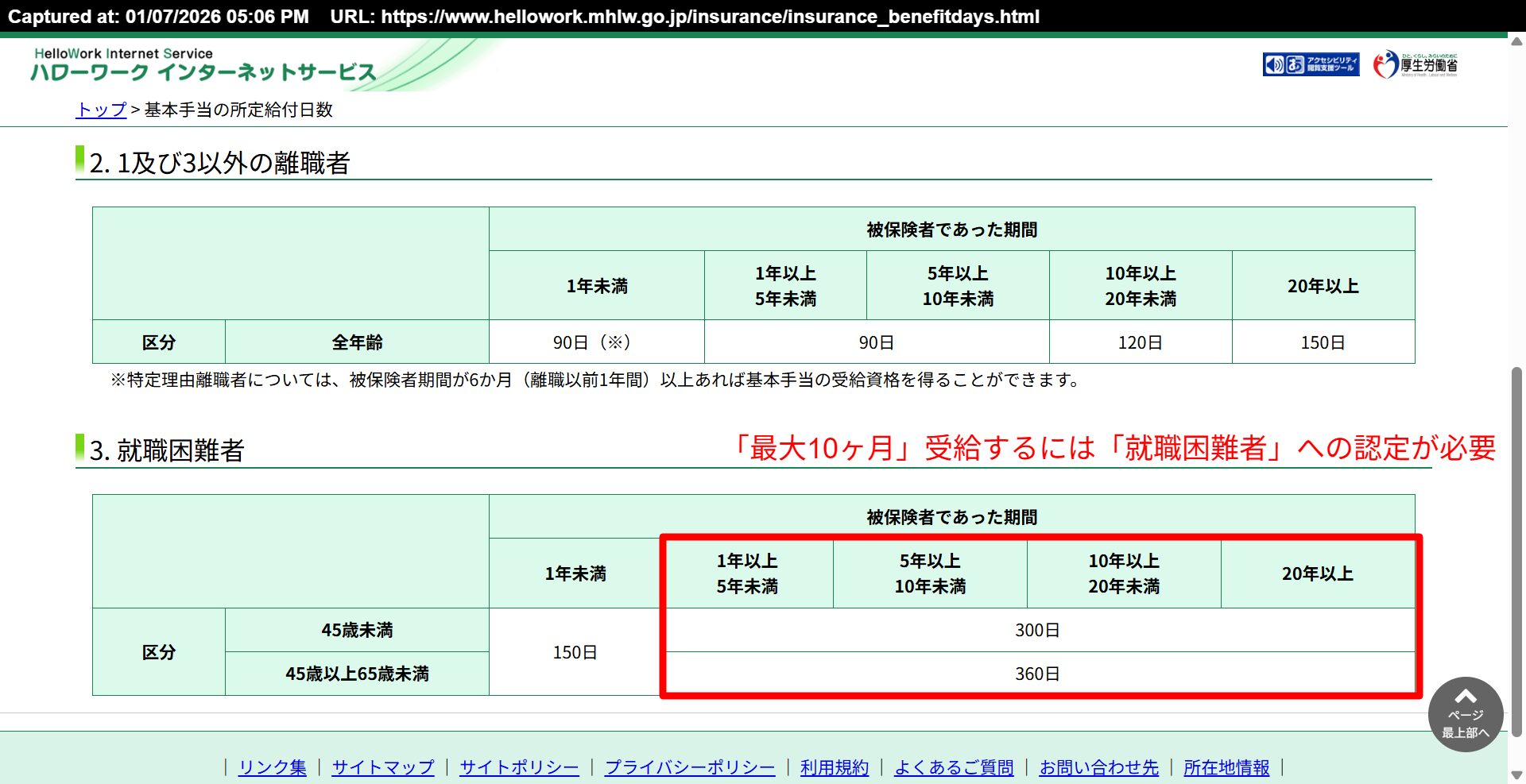
Task: Open the リンク集 footer link
Action: coord(272,767)
